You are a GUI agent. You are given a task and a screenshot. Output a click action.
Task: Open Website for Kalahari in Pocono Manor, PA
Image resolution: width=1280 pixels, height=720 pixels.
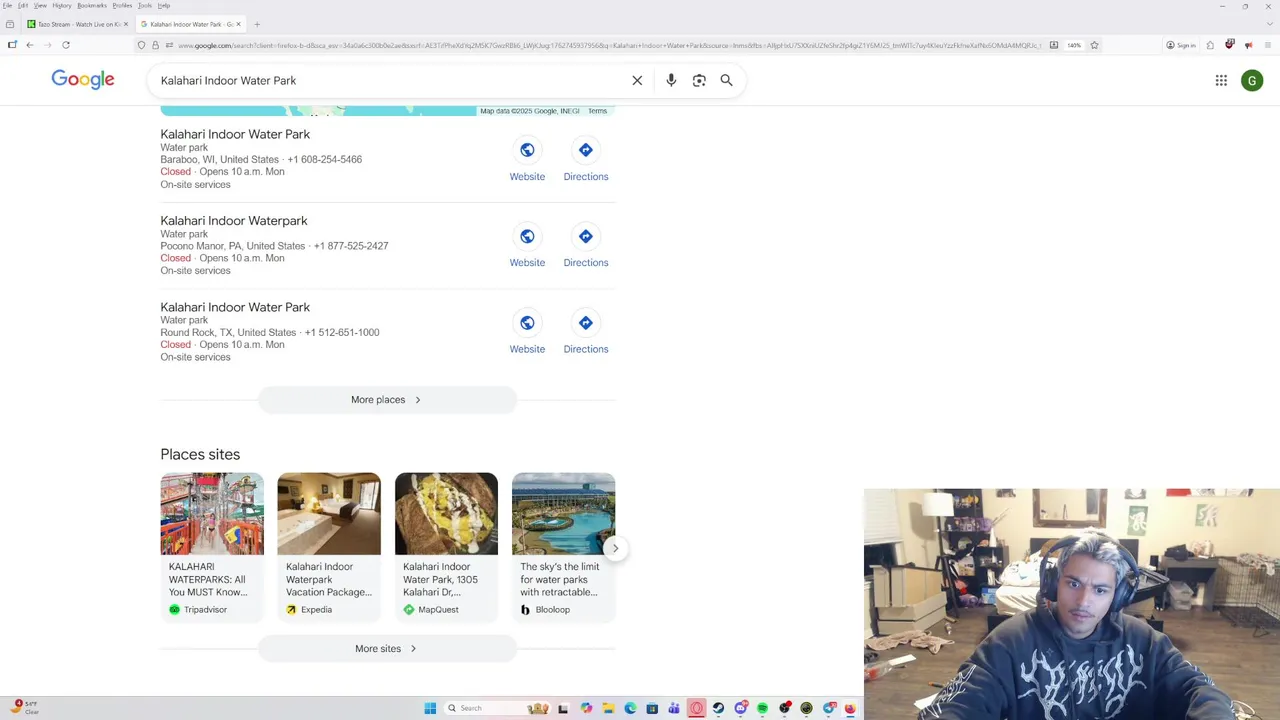click(527, 246)
